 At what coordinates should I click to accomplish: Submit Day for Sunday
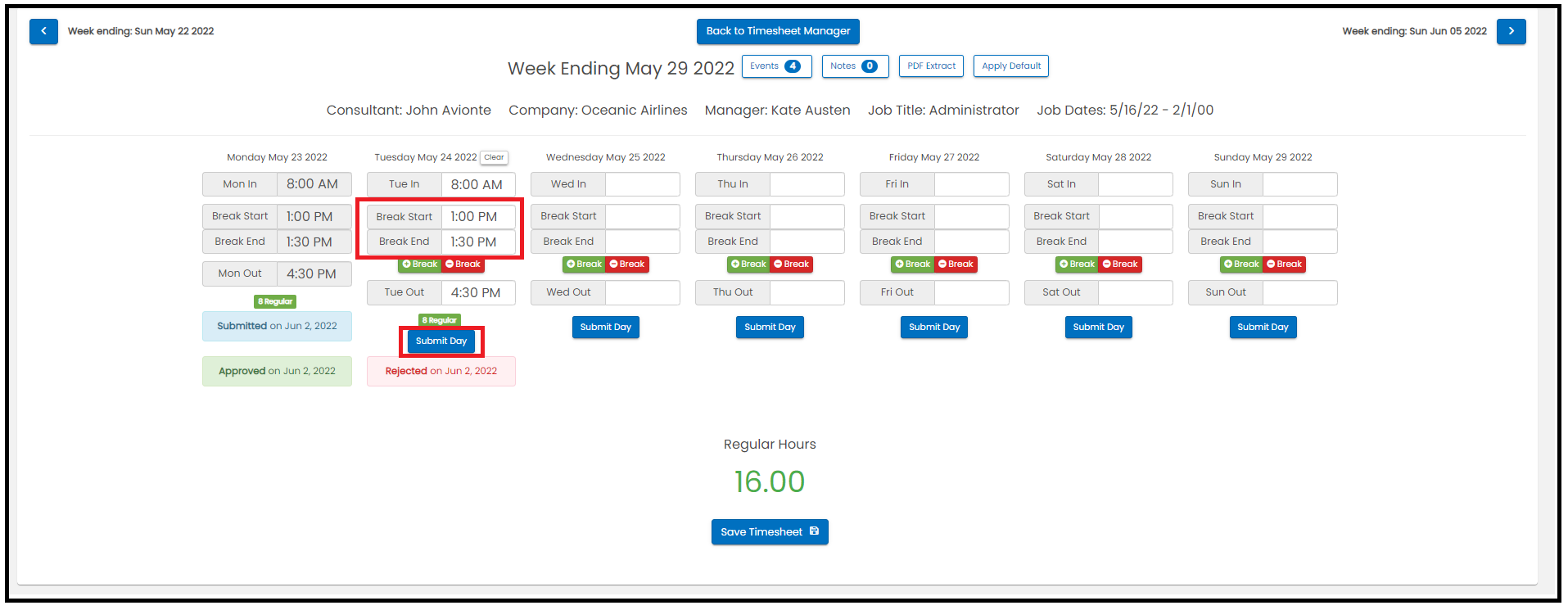pyautogui.click(x=1263, y=328)
